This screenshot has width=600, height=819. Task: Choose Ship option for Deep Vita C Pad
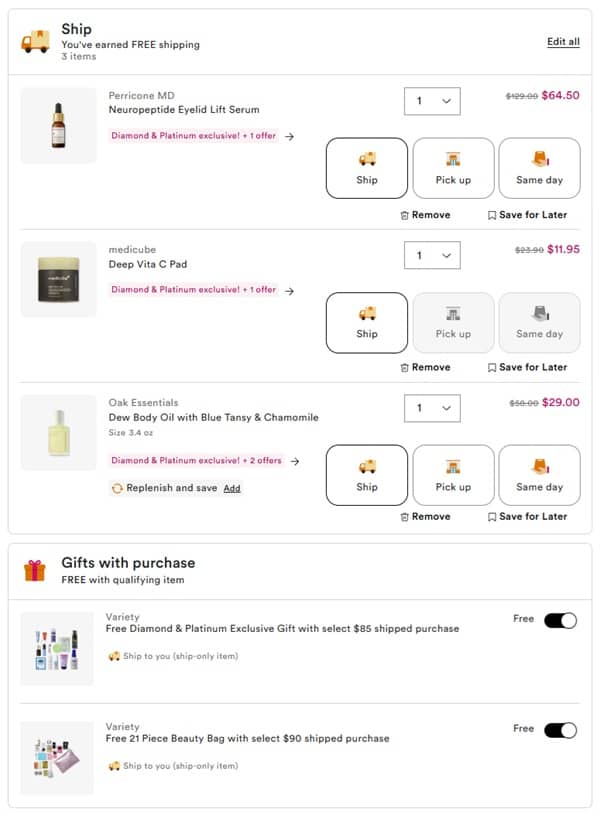pyautogui.click(x=367, y=322)
